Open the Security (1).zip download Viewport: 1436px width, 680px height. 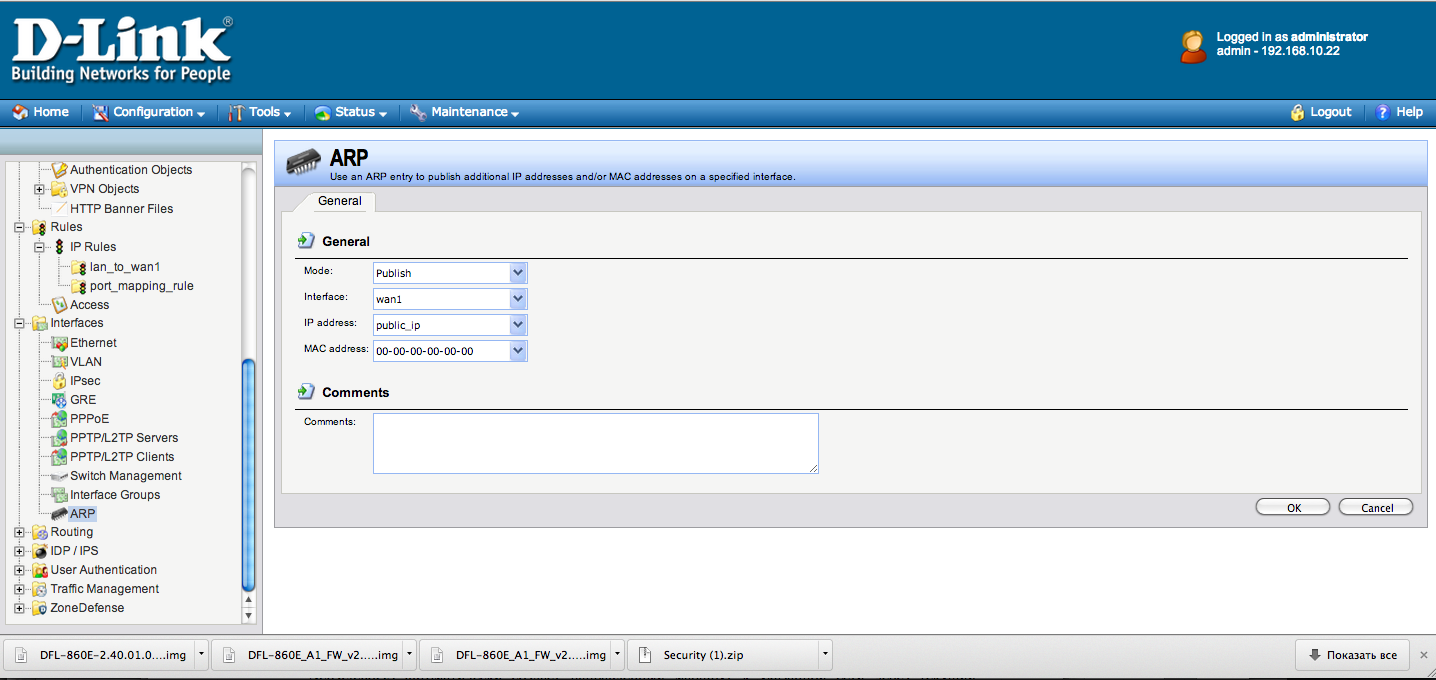(724, 655)
